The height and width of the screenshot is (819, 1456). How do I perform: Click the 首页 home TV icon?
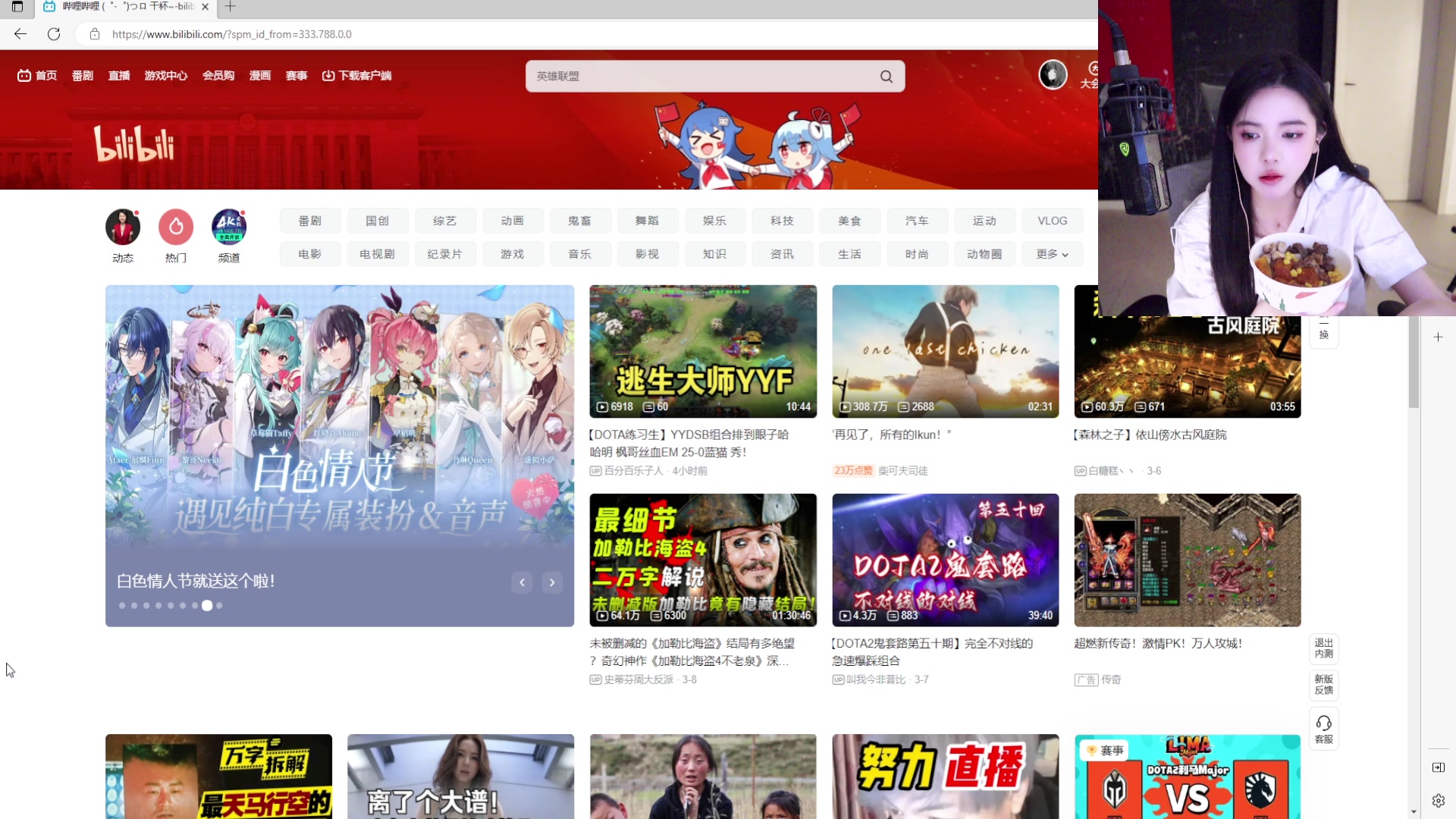click(x=24, y=75)
